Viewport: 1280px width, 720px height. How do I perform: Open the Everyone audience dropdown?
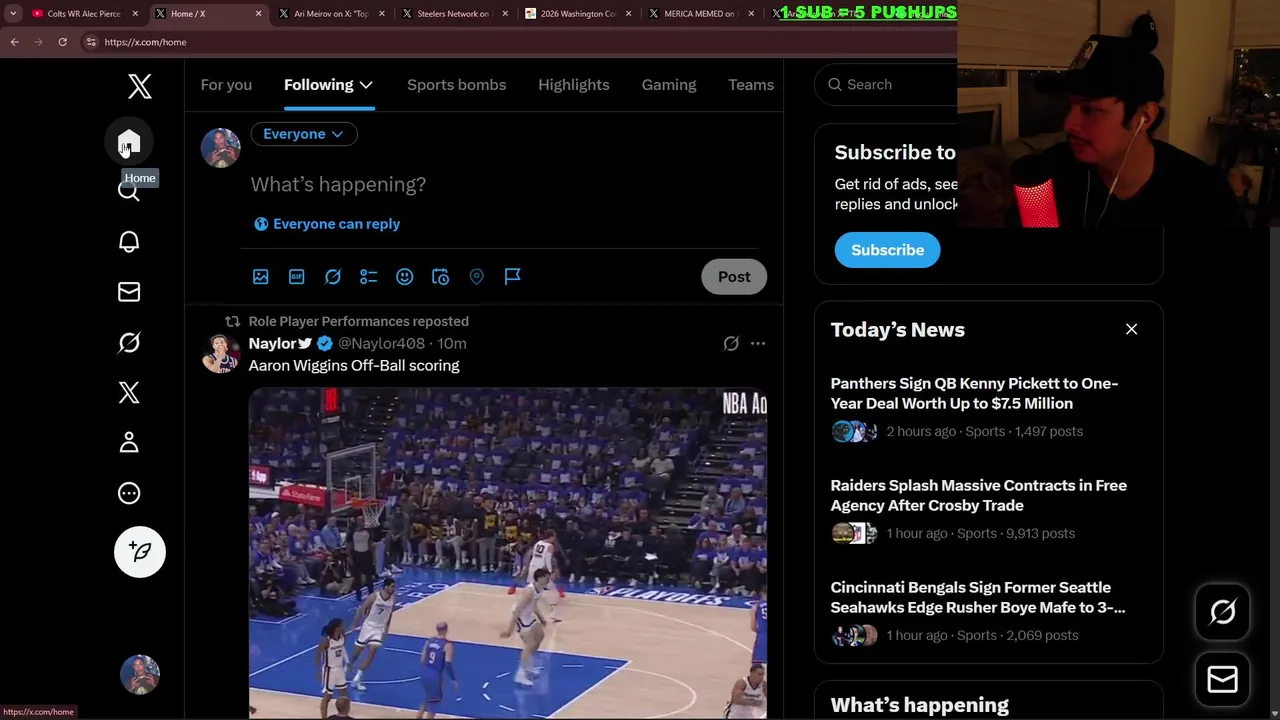[x=304, y=134]
